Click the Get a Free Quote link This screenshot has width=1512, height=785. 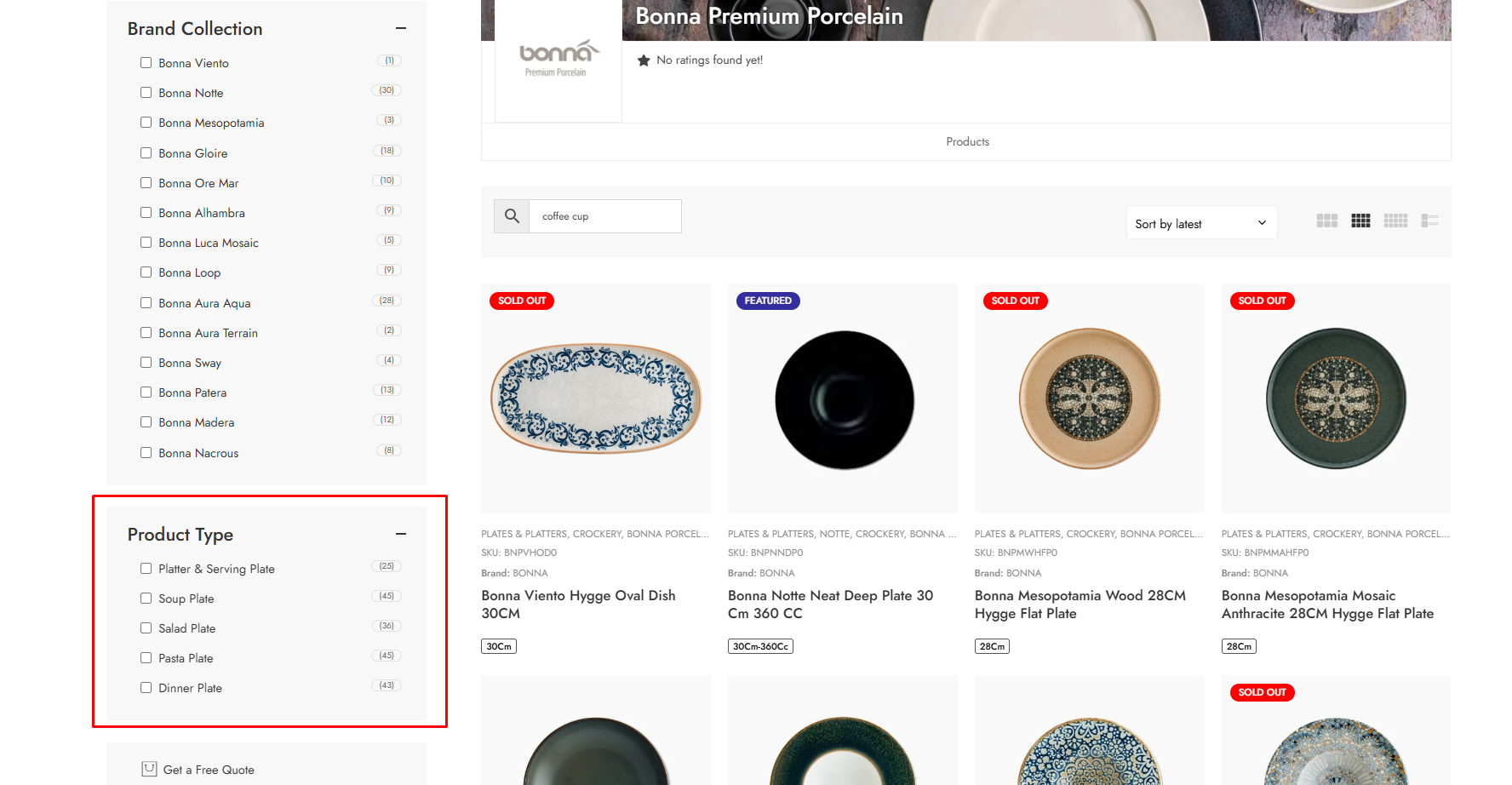coord(209,770)
